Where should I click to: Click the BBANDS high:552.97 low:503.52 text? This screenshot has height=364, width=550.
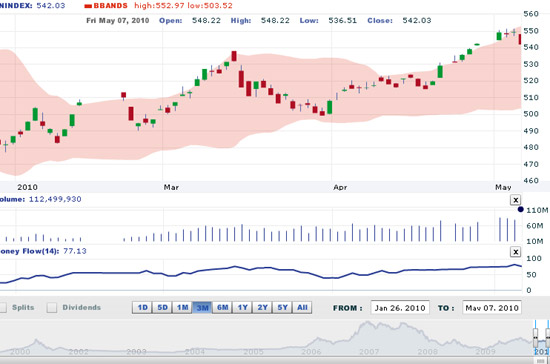[x=183, y=6]
